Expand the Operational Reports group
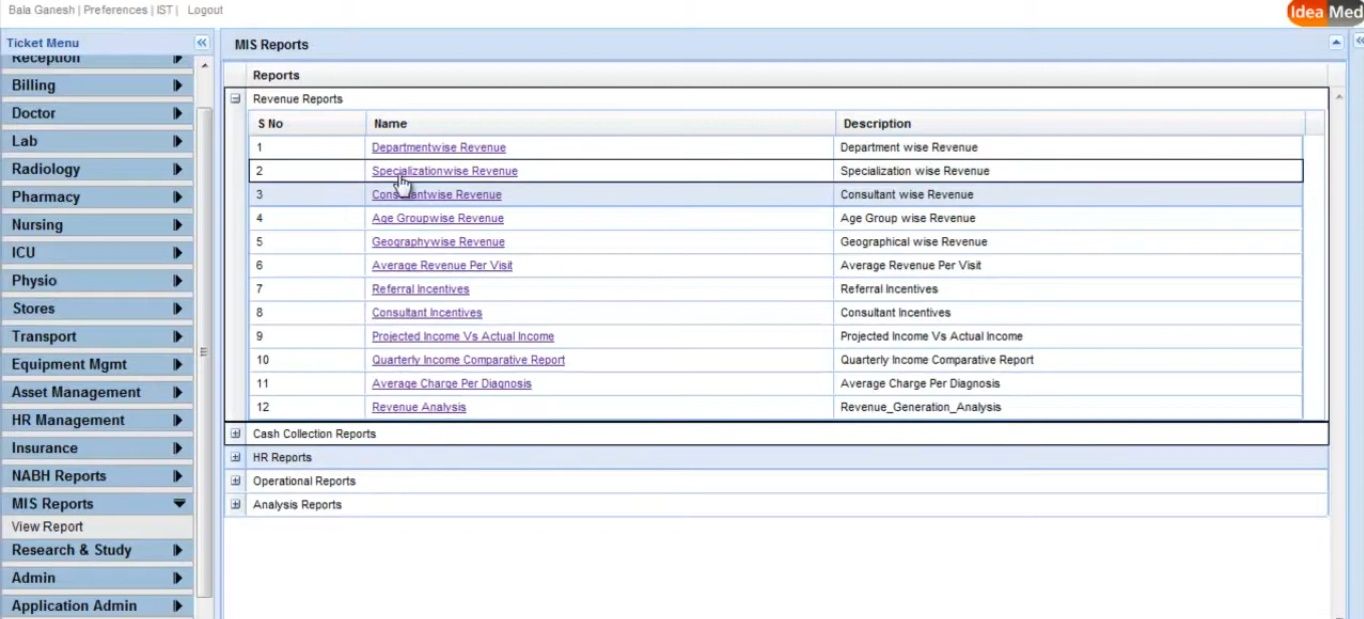 click(x=236, y=481)
